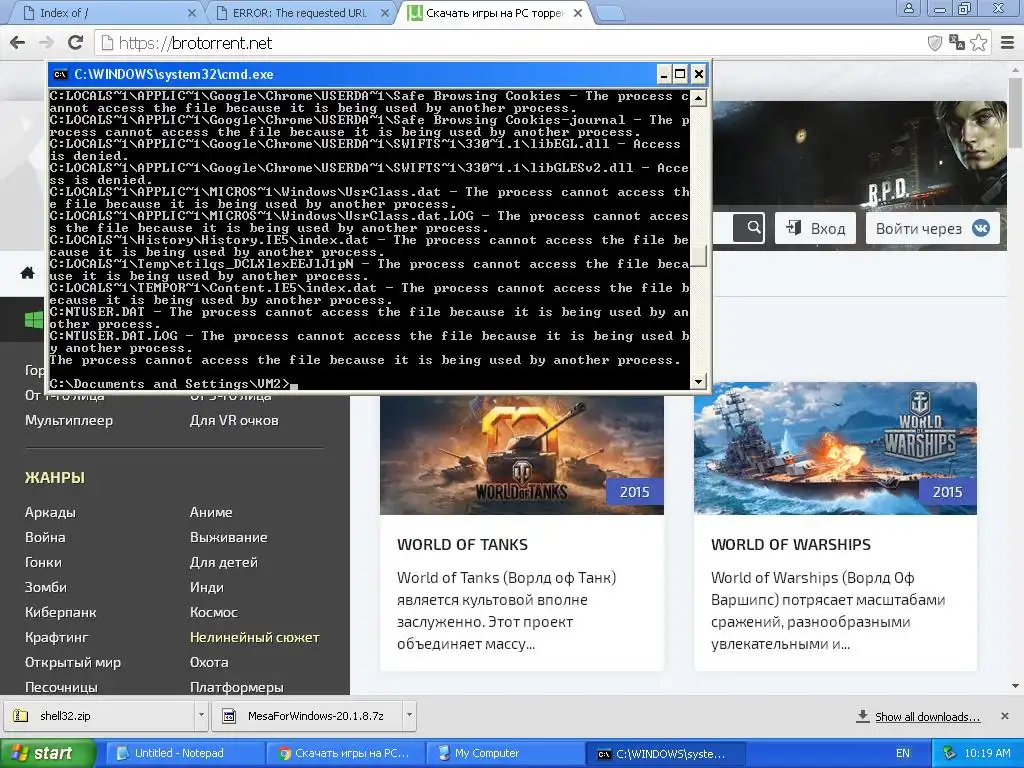Close the Скачать игры на PC tab
Image resolution: width=1024 pixels, height=768 pixels.
point(578,13)
